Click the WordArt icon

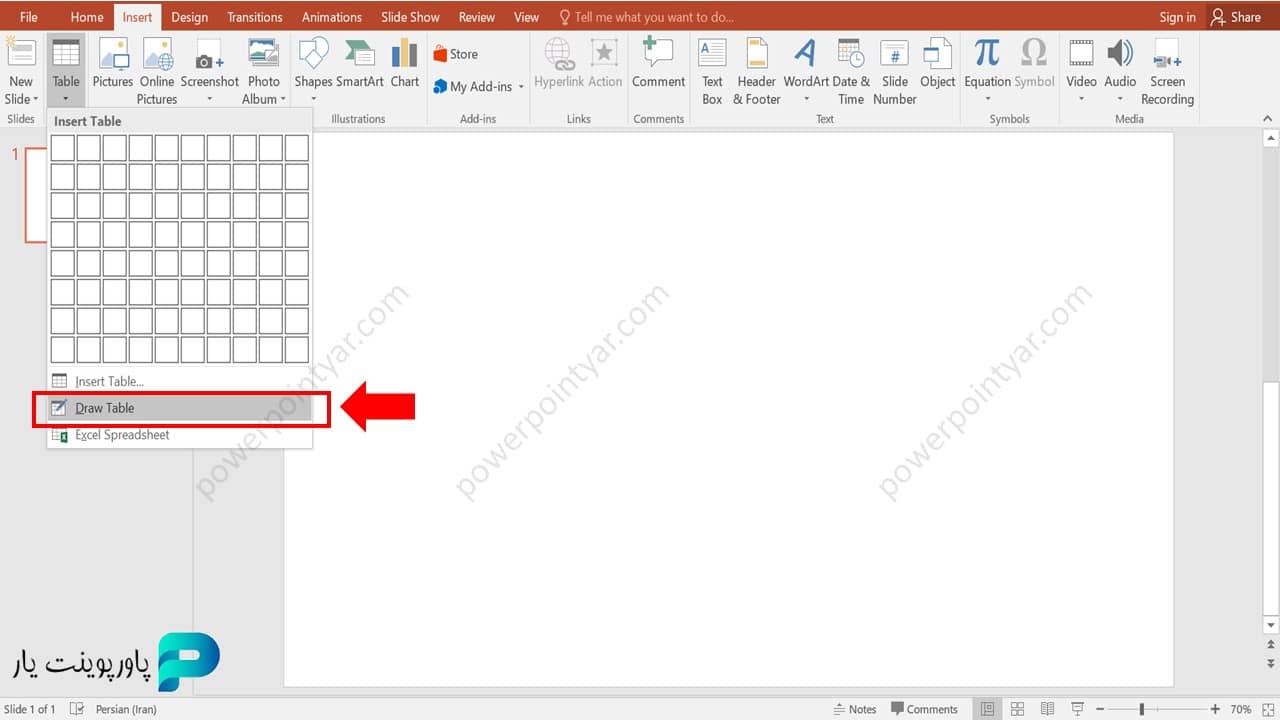tap(806, 52)
